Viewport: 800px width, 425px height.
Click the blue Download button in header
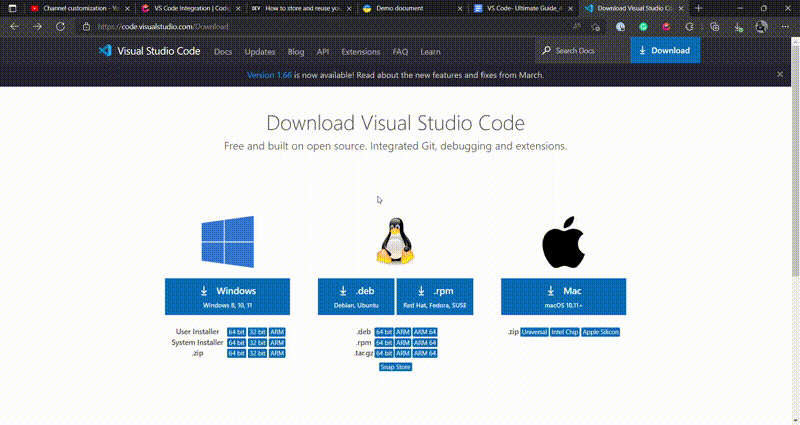665,51
